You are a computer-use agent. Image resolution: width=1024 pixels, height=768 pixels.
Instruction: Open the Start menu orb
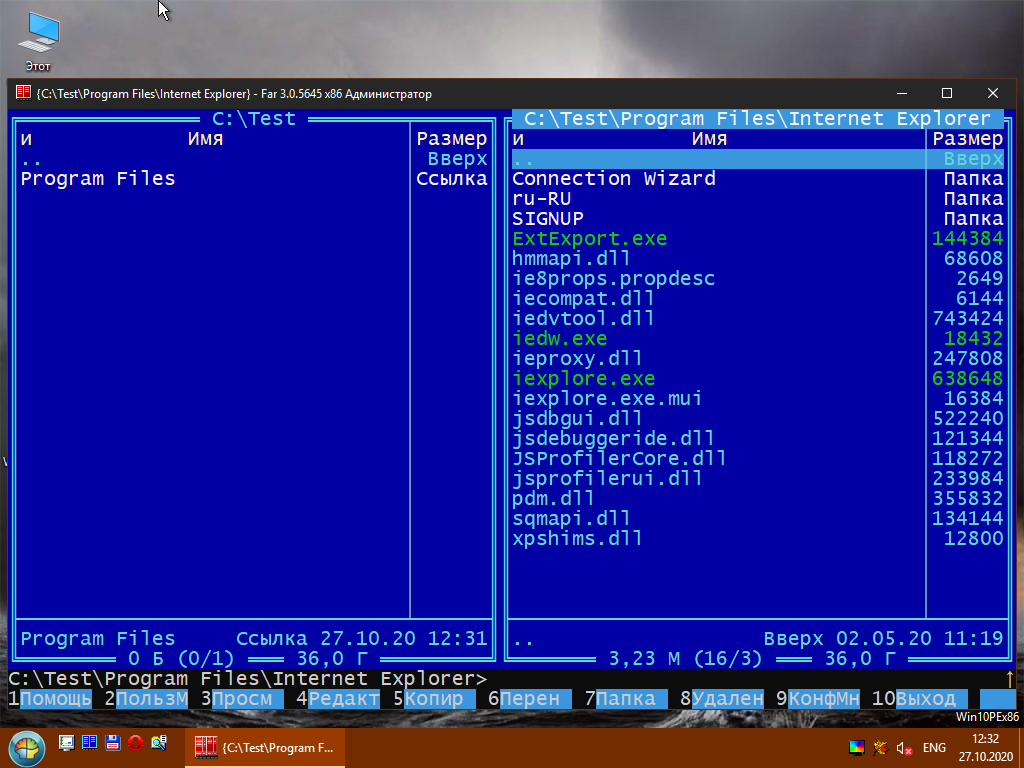pos(26,748)
